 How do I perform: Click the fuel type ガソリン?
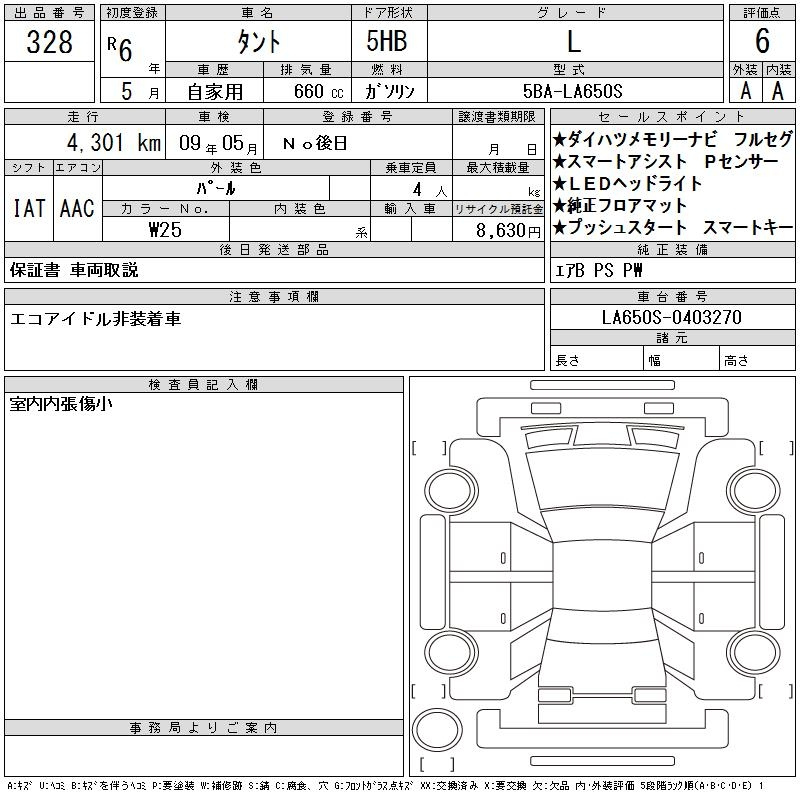pyautogui.click(x=389, y=91)
